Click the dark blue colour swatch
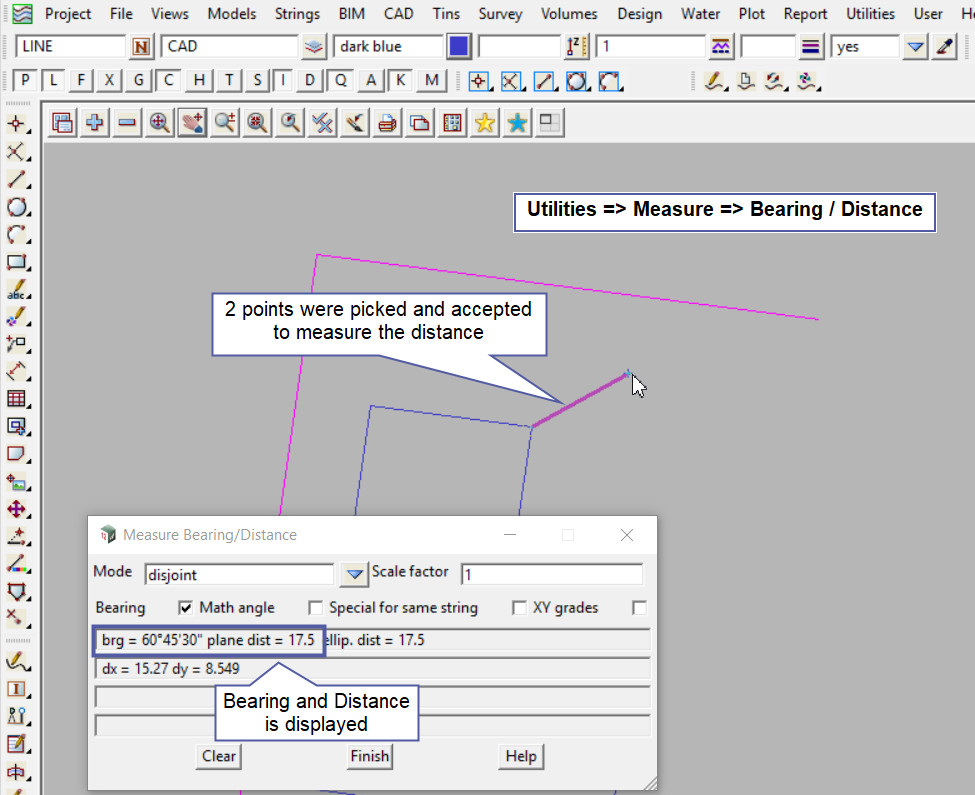Viewport: 975px width, 795px height. (x=459, y=47)
